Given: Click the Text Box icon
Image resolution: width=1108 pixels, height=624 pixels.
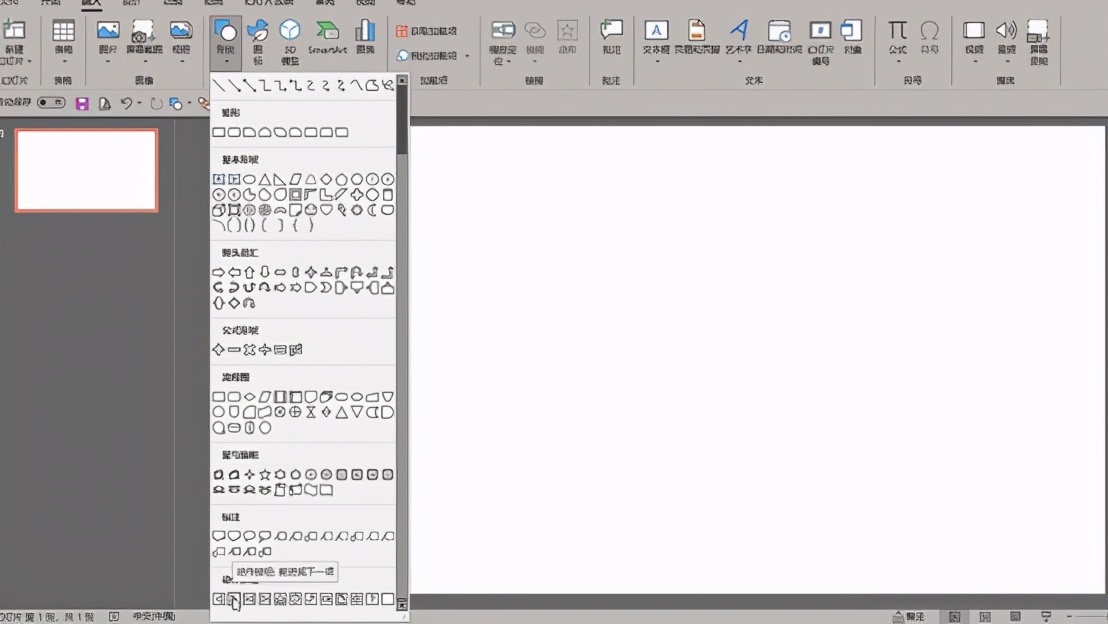Looking at the screenshot, I should pos(656,30).
